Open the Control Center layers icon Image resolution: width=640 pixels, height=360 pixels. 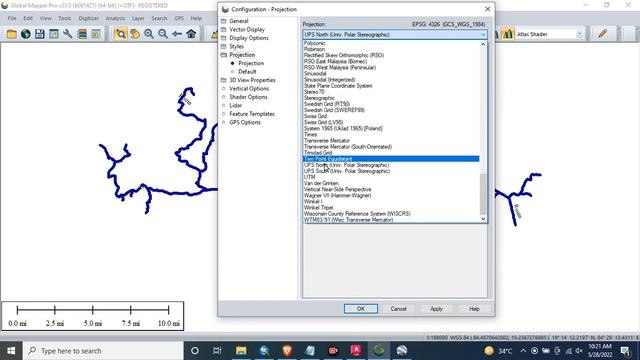(x=82, y=34)
